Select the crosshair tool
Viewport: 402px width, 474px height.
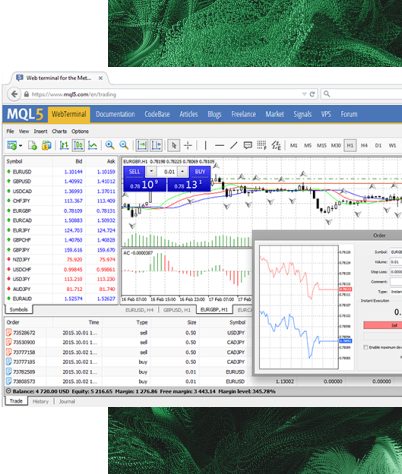[x=188, y=145]
